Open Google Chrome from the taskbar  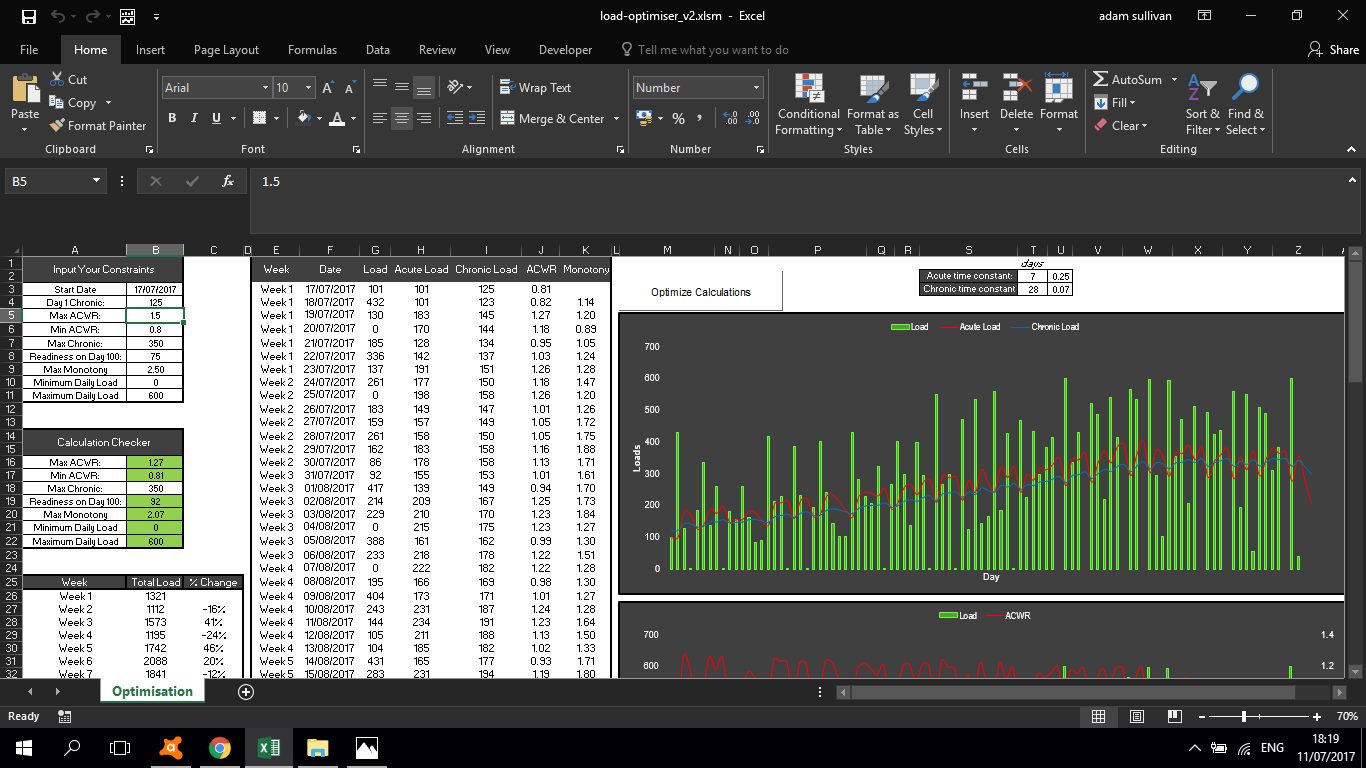pos(220,748)
